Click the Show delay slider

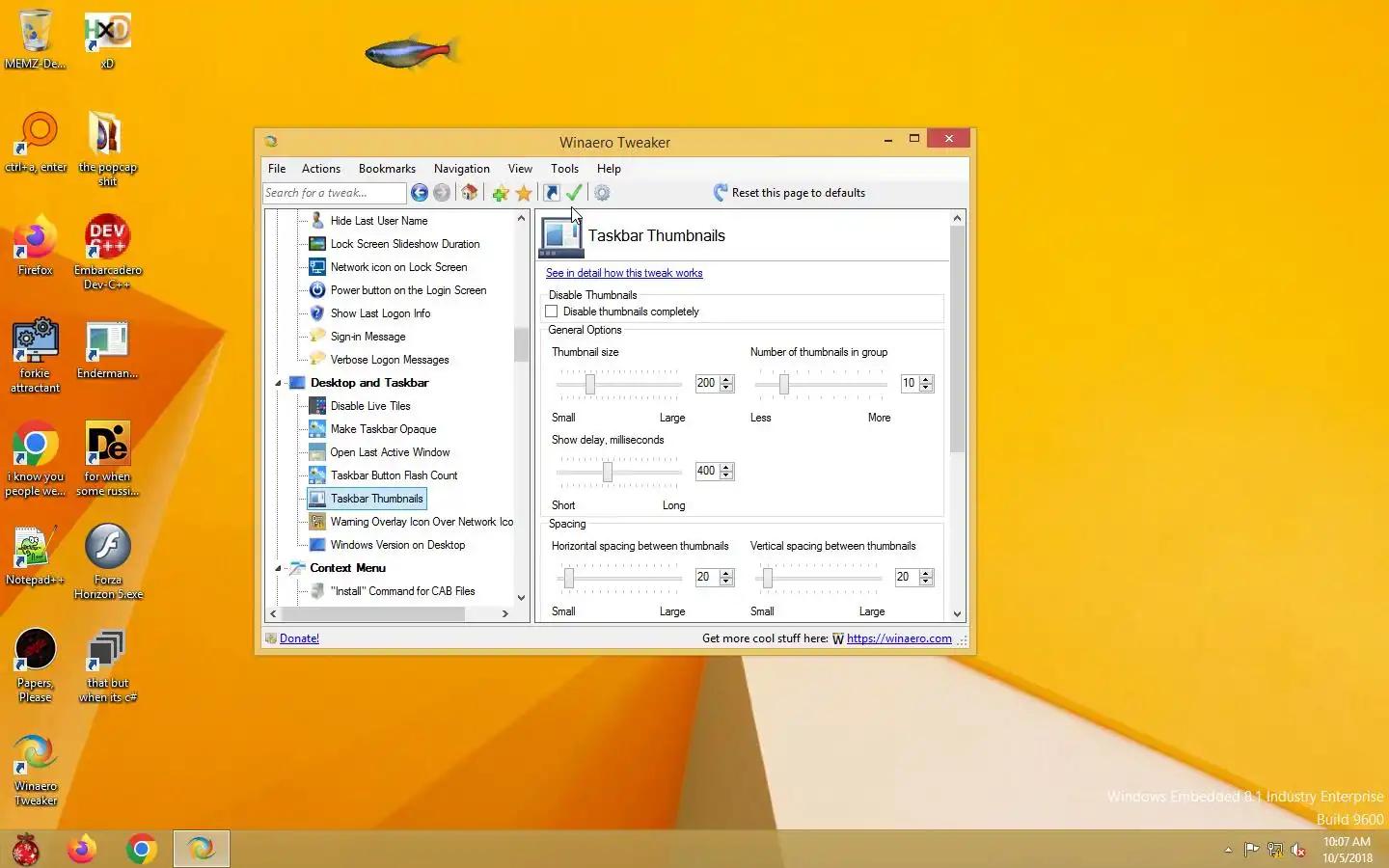coord(619,473)
